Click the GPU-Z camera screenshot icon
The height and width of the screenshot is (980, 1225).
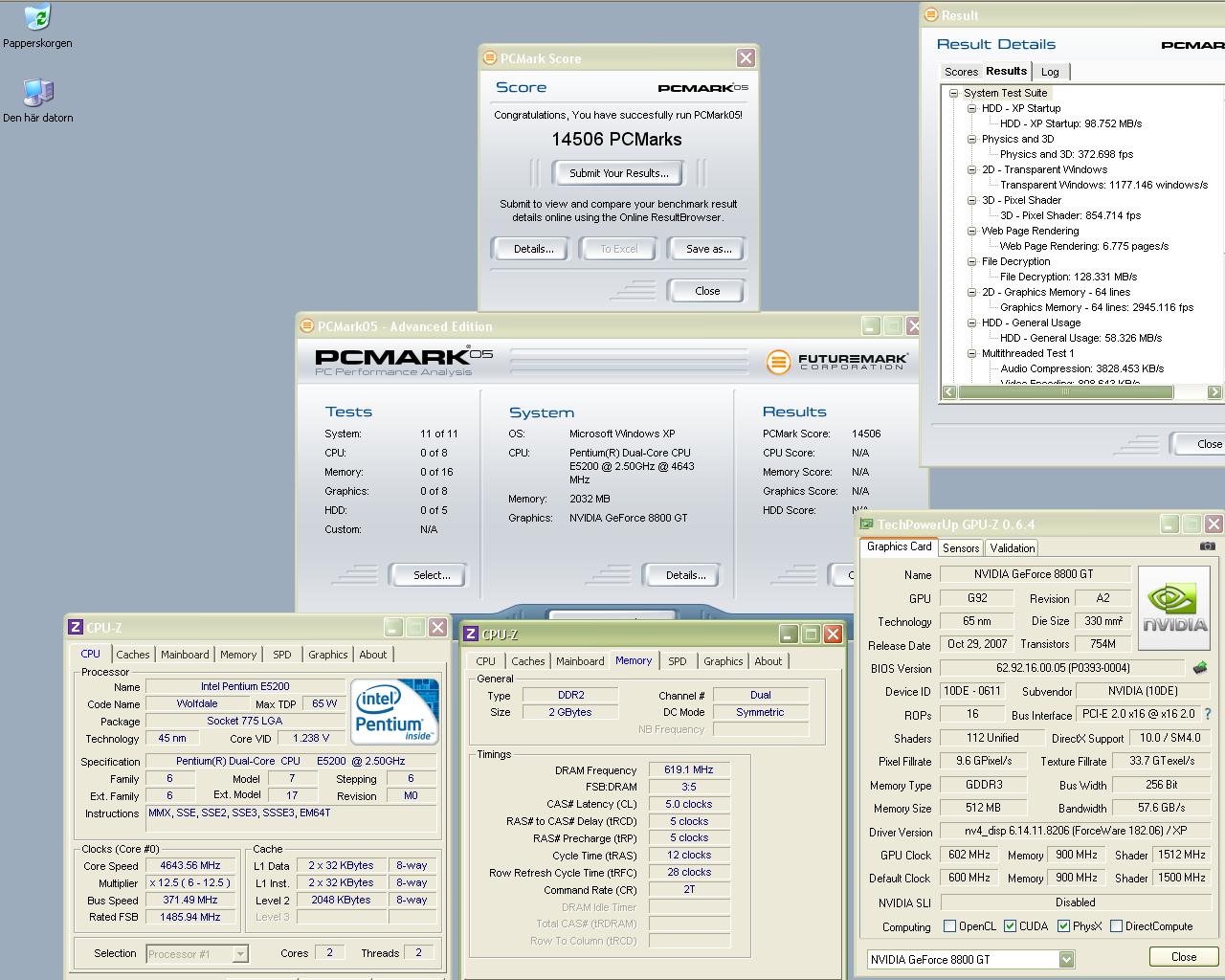(x=1208, y=546)
